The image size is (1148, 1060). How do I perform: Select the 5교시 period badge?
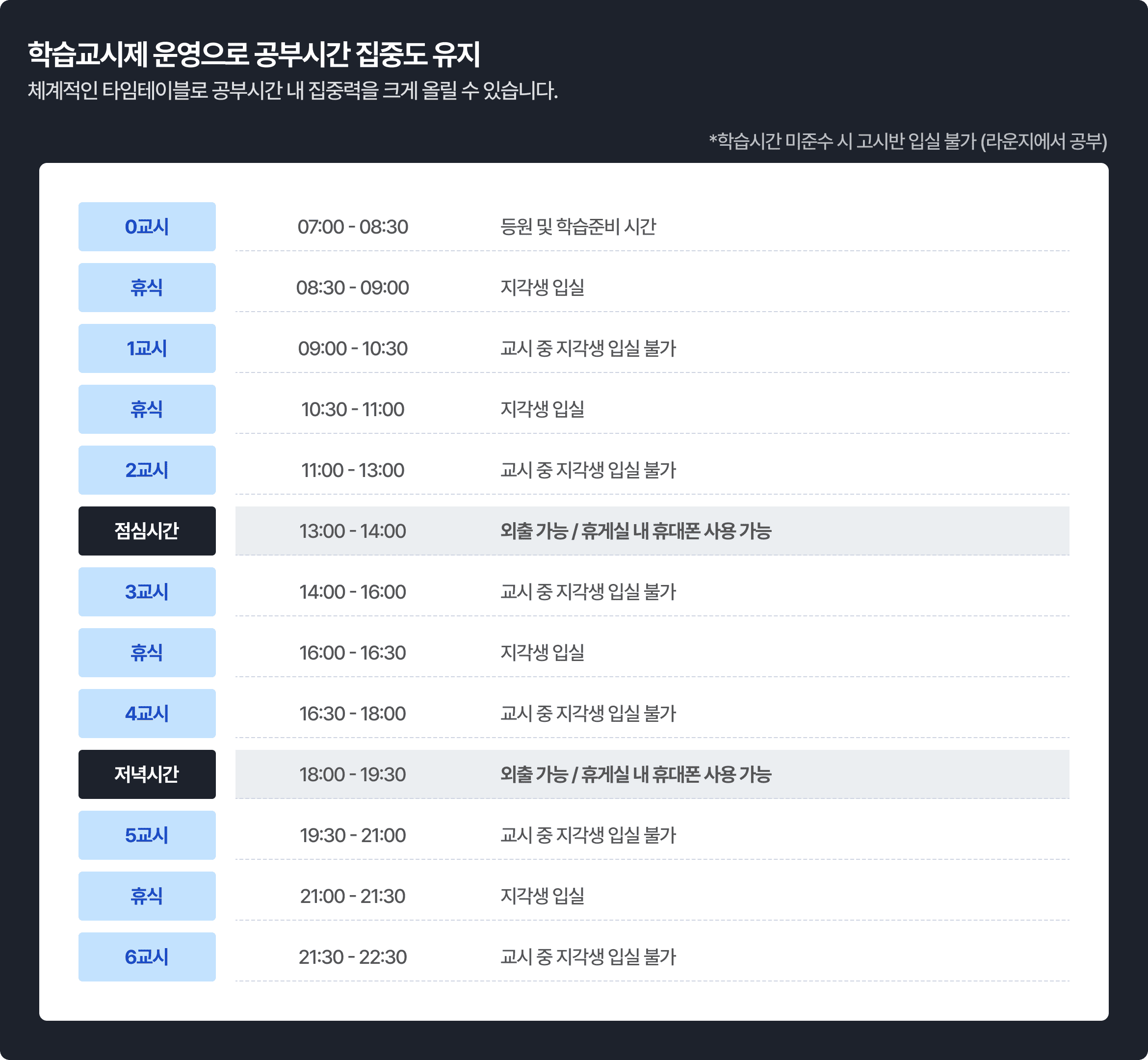click(147, 835)
